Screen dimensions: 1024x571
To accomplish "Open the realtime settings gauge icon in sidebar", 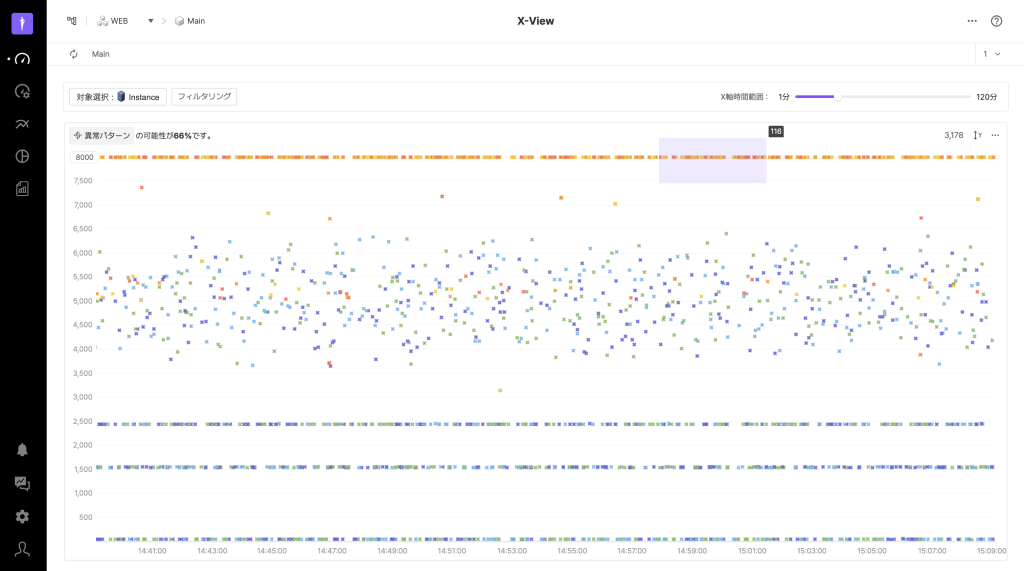I will point(22,92).
